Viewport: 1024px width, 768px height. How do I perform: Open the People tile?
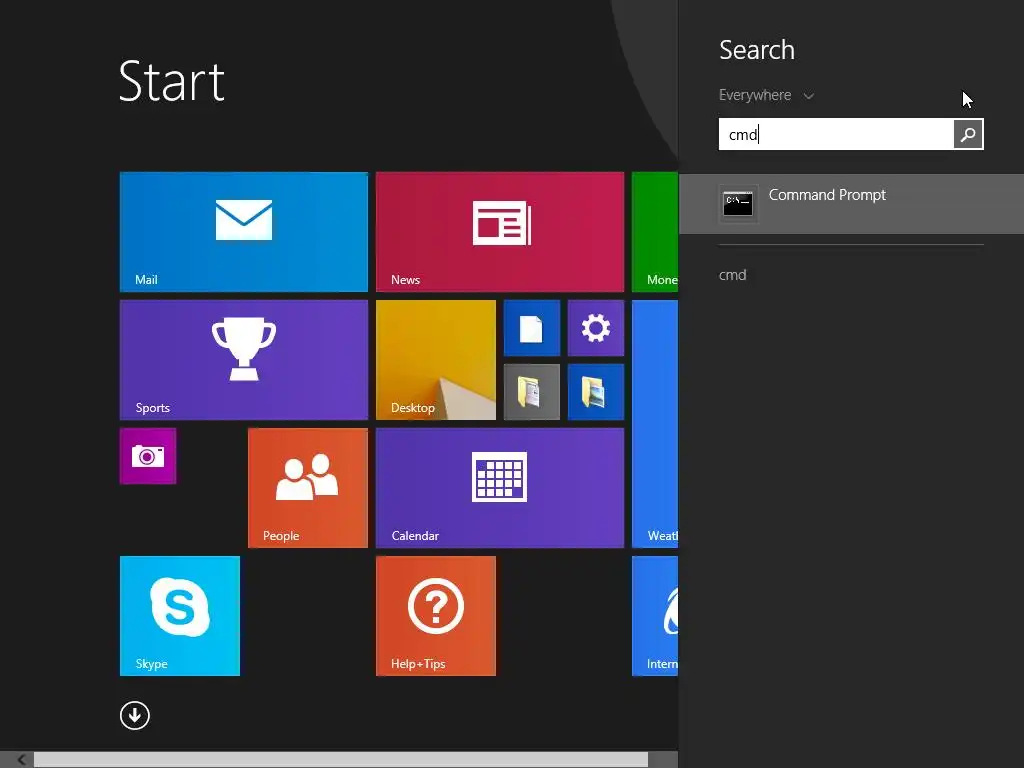pos(308,488)
